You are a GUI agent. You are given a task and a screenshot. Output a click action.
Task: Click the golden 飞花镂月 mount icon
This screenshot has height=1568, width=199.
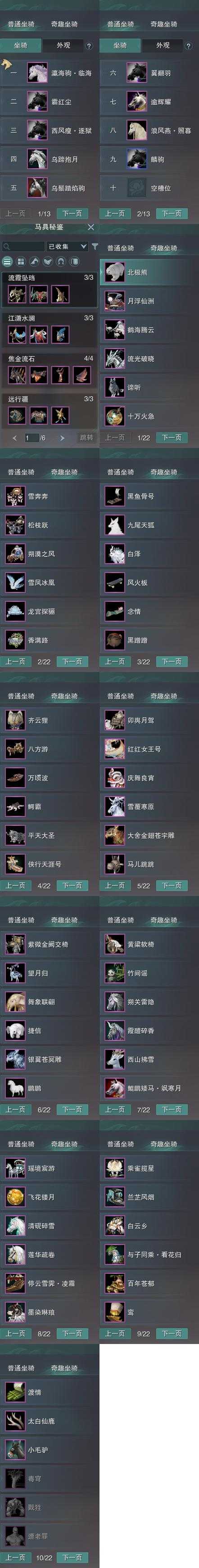[15, 1180]
